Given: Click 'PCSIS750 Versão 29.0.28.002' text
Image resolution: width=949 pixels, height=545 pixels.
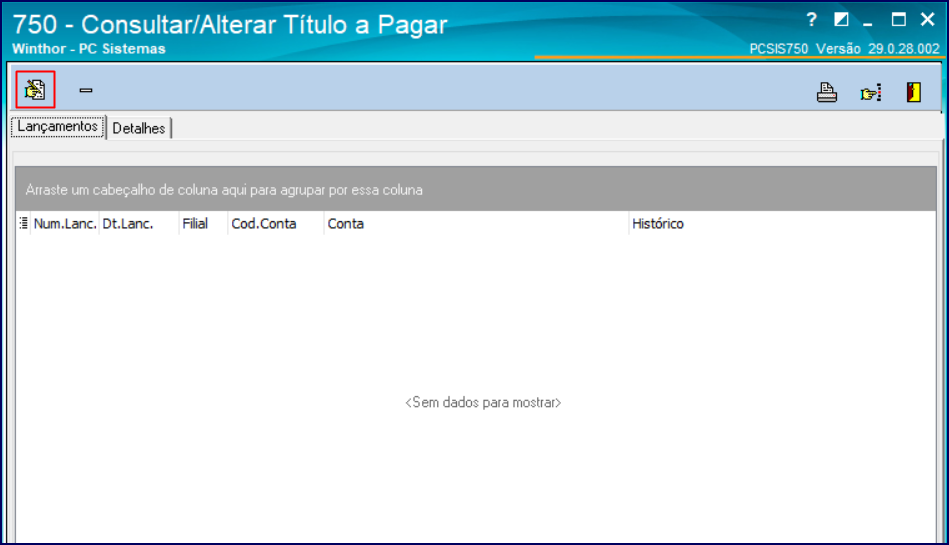Looking at the screenshot, I should point(844,48).
